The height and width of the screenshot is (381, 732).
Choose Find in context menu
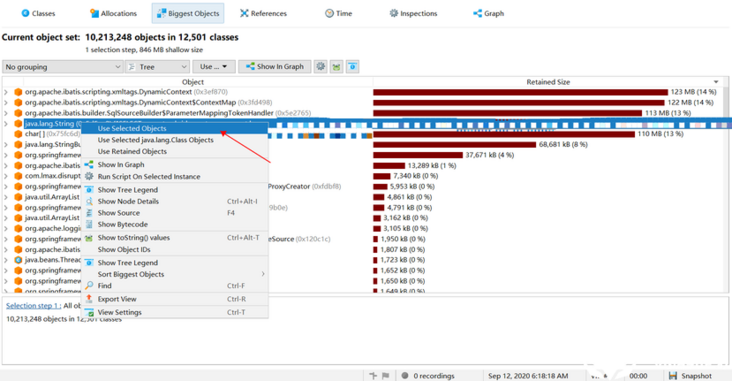coord(175,286)
